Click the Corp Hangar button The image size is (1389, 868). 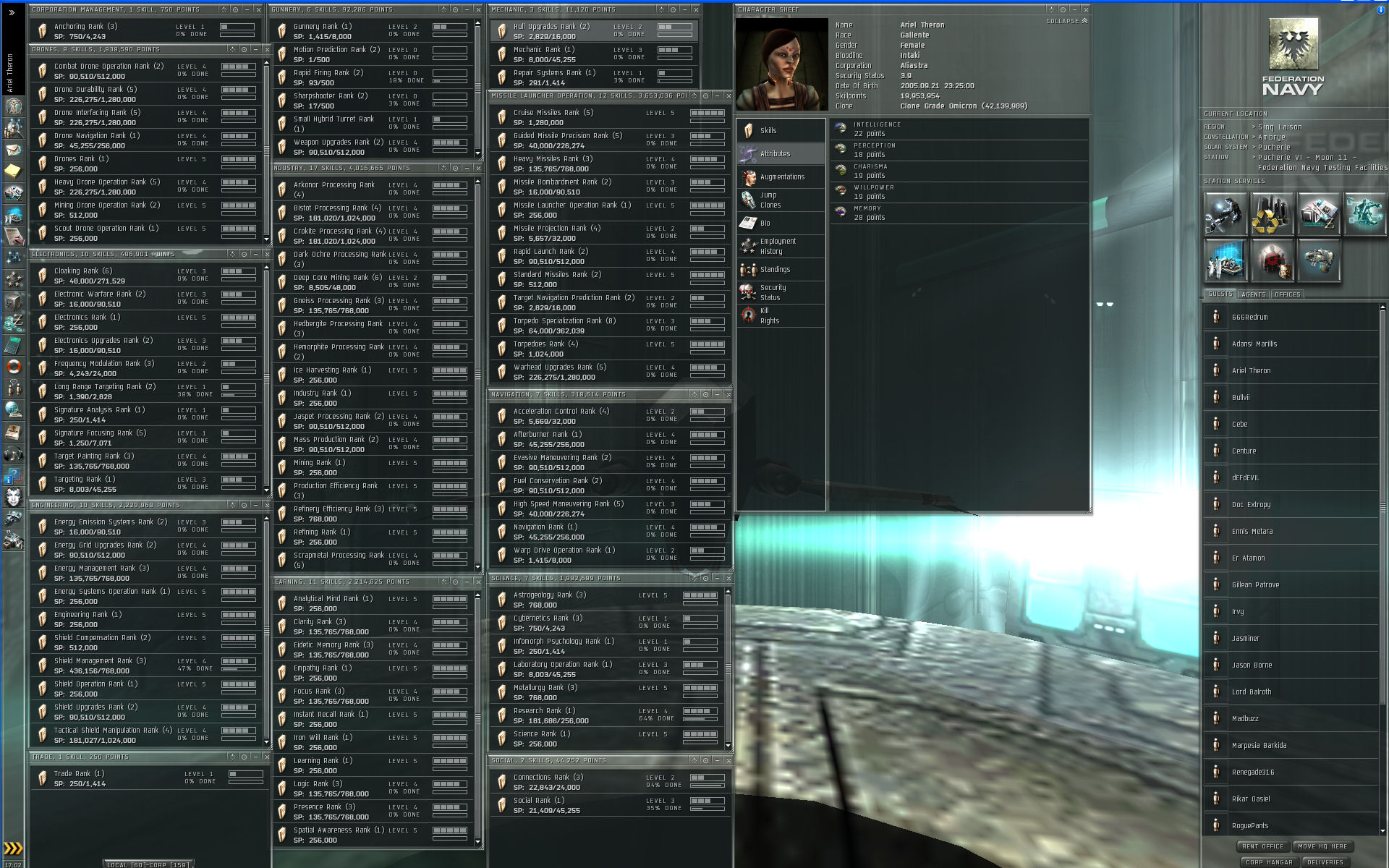point(1268,862)
